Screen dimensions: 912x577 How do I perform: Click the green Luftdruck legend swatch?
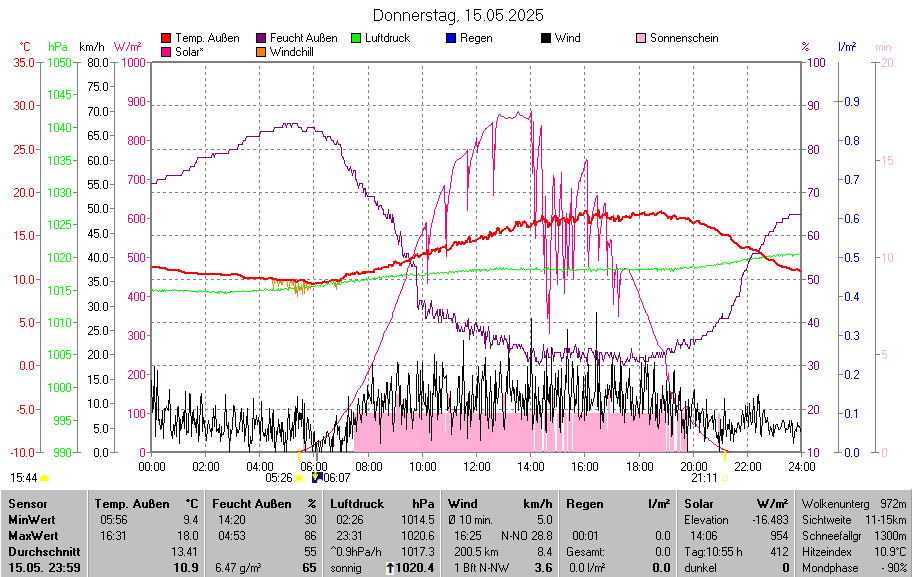point(355,38)
